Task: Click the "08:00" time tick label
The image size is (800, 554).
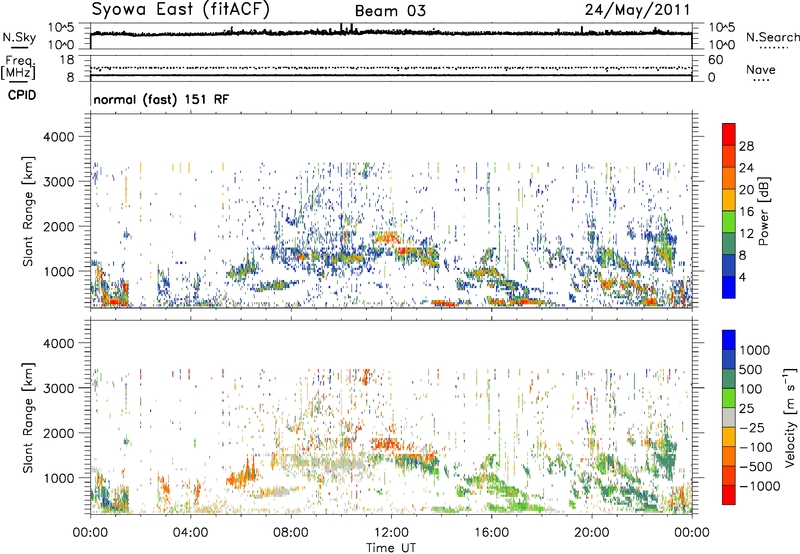Action: [291, 533]
